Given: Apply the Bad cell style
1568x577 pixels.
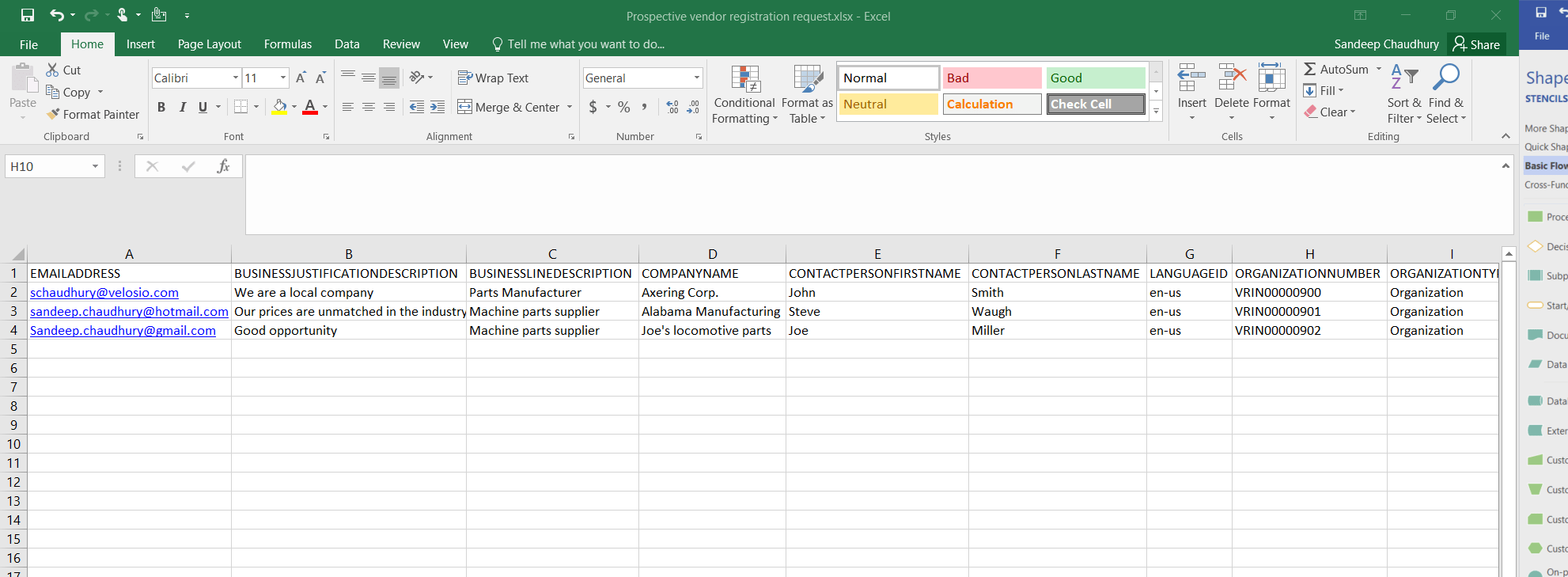Looking at the screenshot, I should (992, 78).
